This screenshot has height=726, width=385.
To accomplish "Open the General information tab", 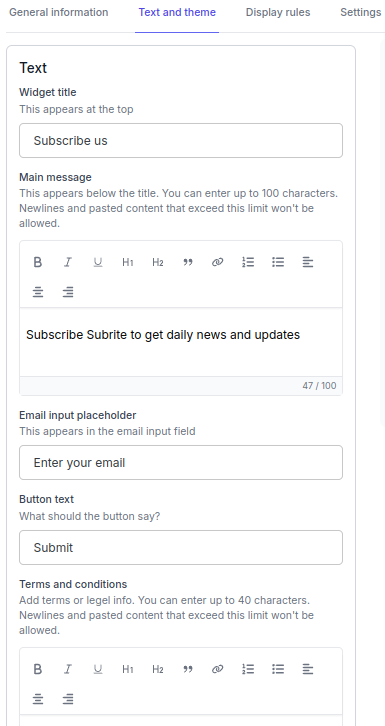I will [59, 13].
